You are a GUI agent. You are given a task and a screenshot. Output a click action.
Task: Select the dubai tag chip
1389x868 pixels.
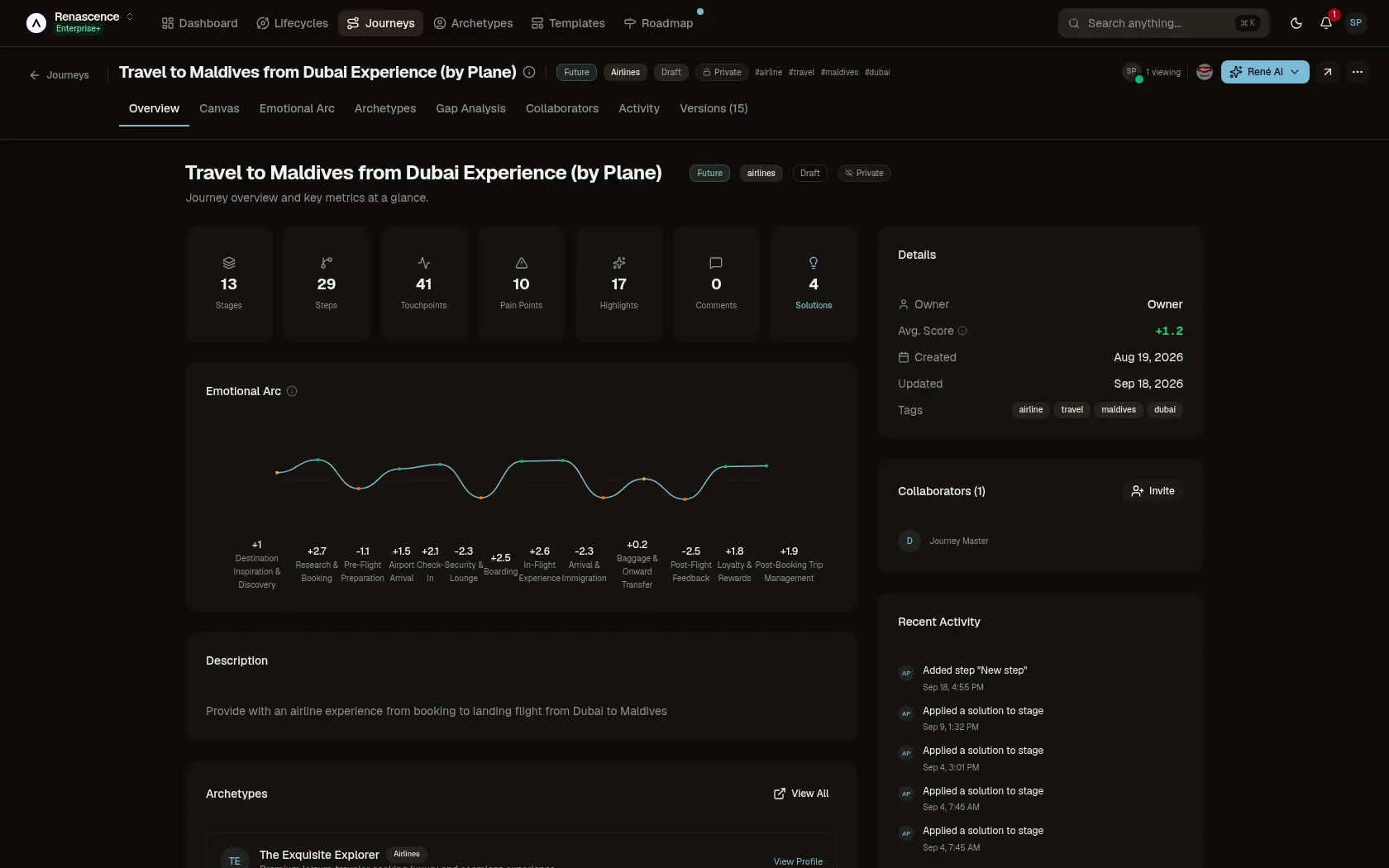coord(1165,410)
